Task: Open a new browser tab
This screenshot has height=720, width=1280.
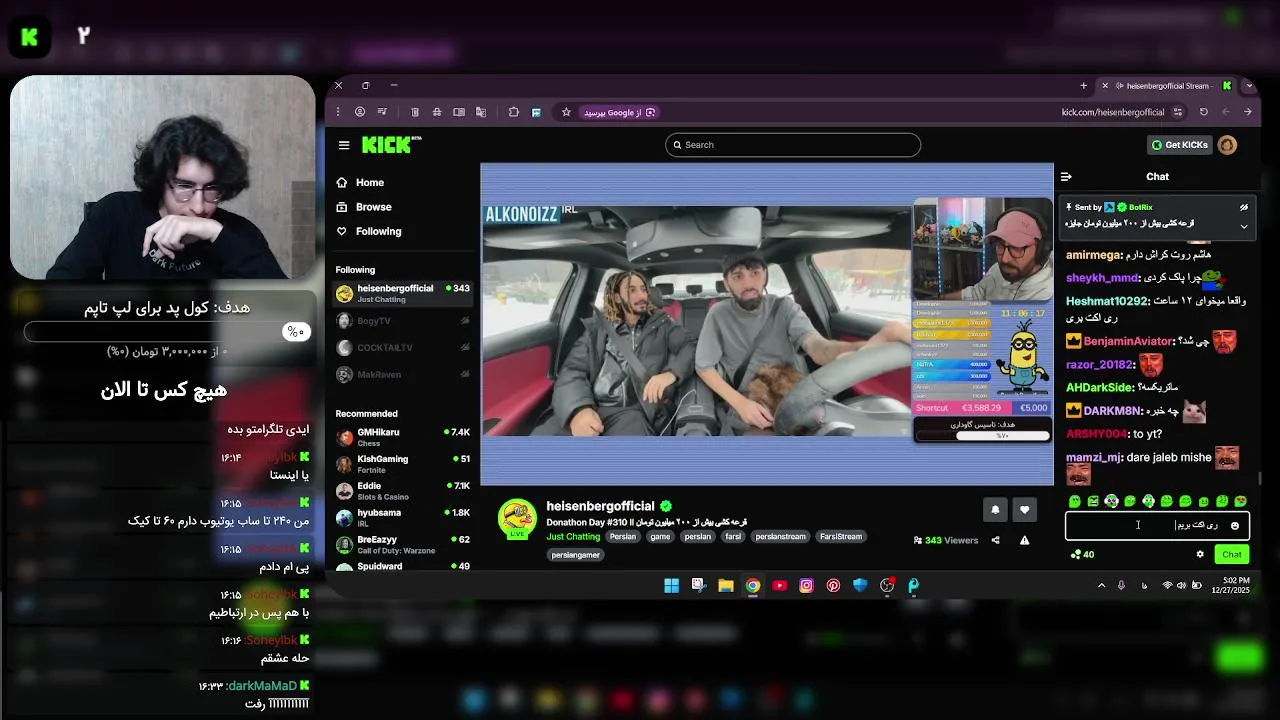Action: [x=1084, y=86]
